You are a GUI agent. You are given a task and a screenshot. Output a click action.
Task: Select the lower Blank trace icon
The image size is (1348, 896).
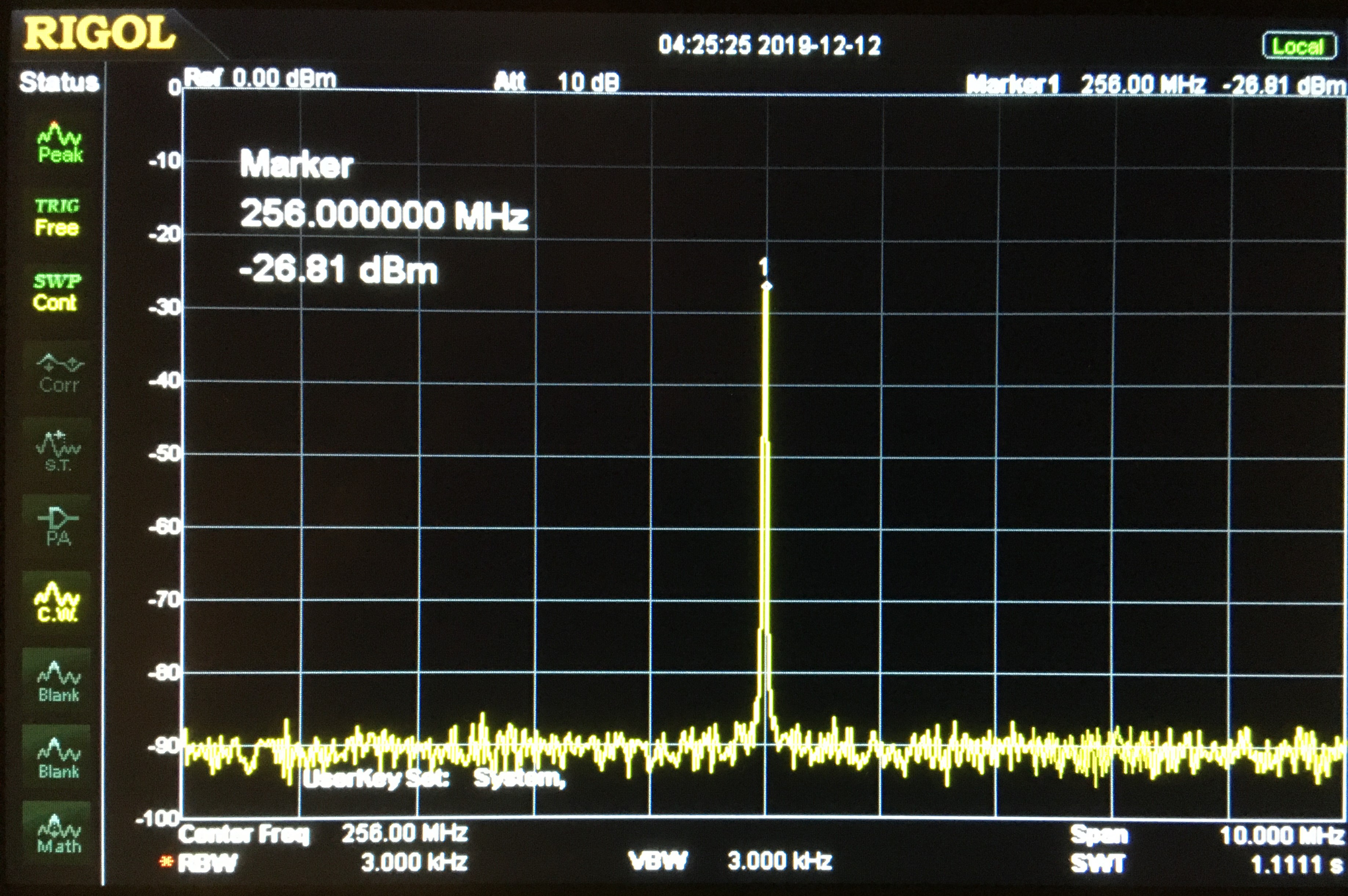point(58,758)
